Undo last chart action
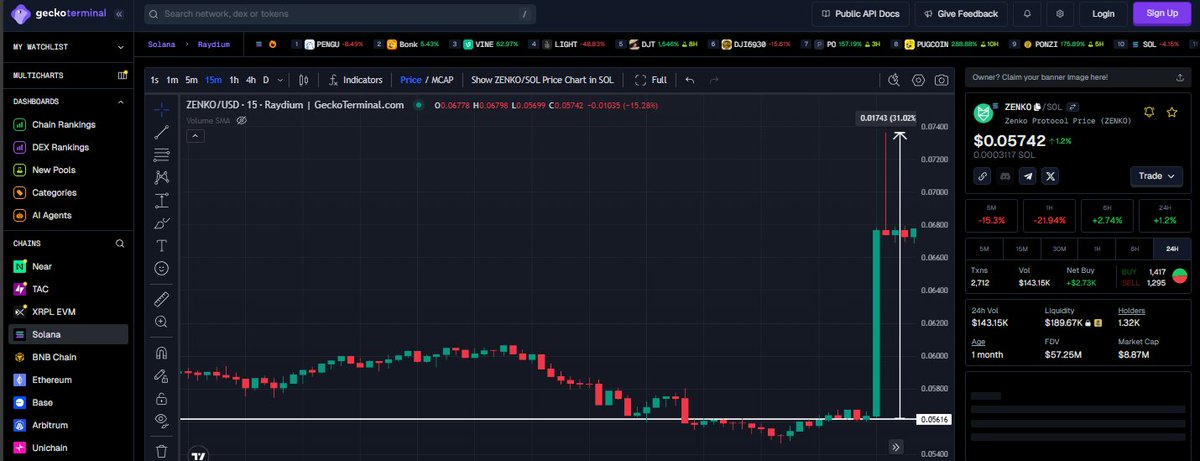This screenshot has width=1200, height=461. (x=691, y=80)
